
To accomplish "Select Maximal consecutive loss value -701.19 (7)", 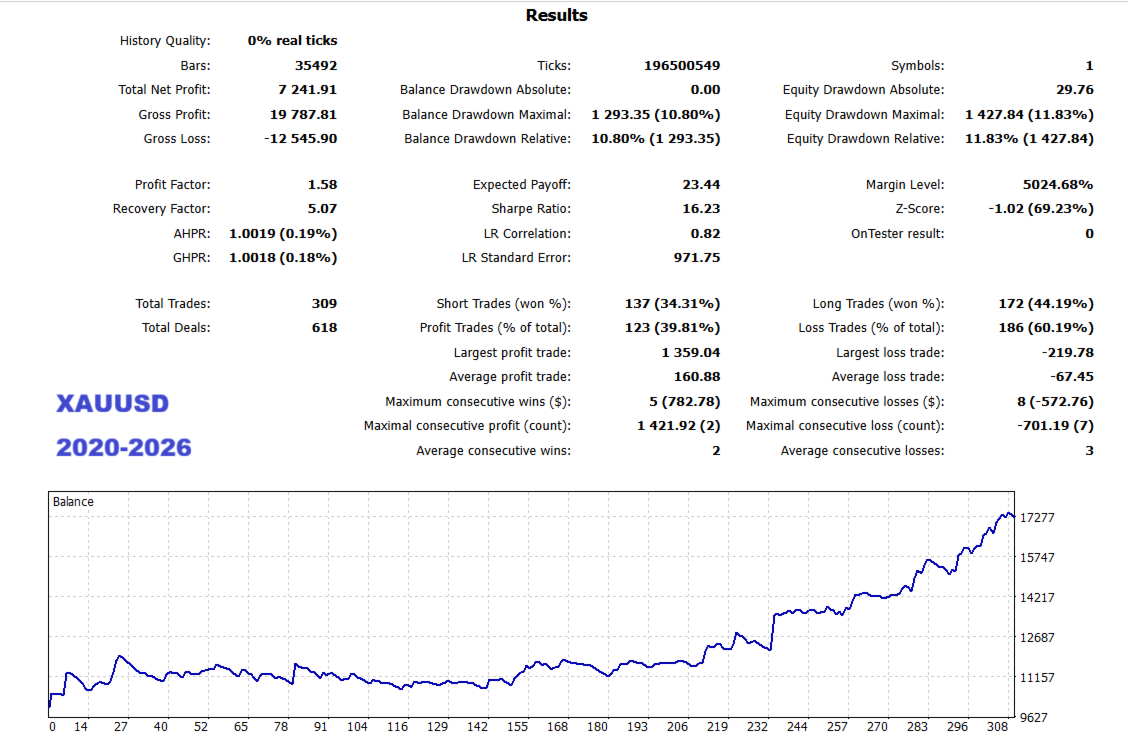I will click(1055, 426).
